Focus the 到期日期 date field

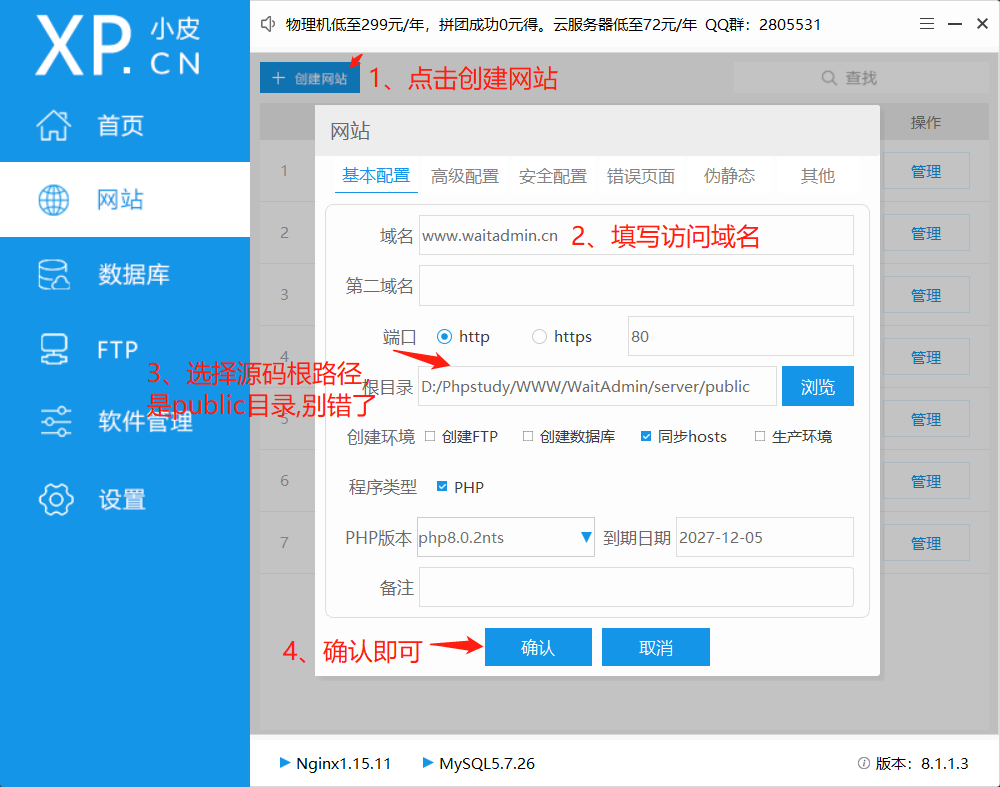pos(765,537)
